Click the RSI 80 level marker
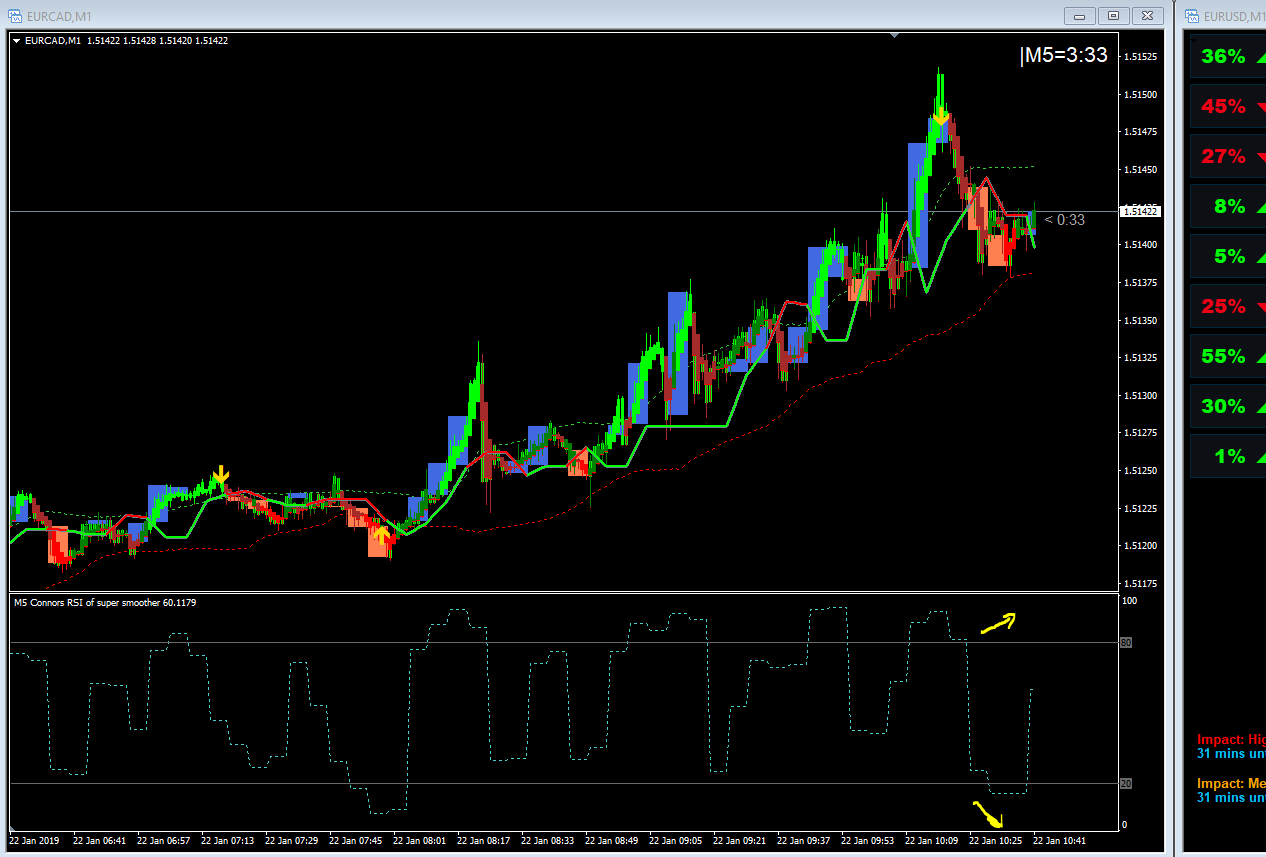Image resolution: width=1266 pixels, height=857 pixels. [x=1125, y=642]
